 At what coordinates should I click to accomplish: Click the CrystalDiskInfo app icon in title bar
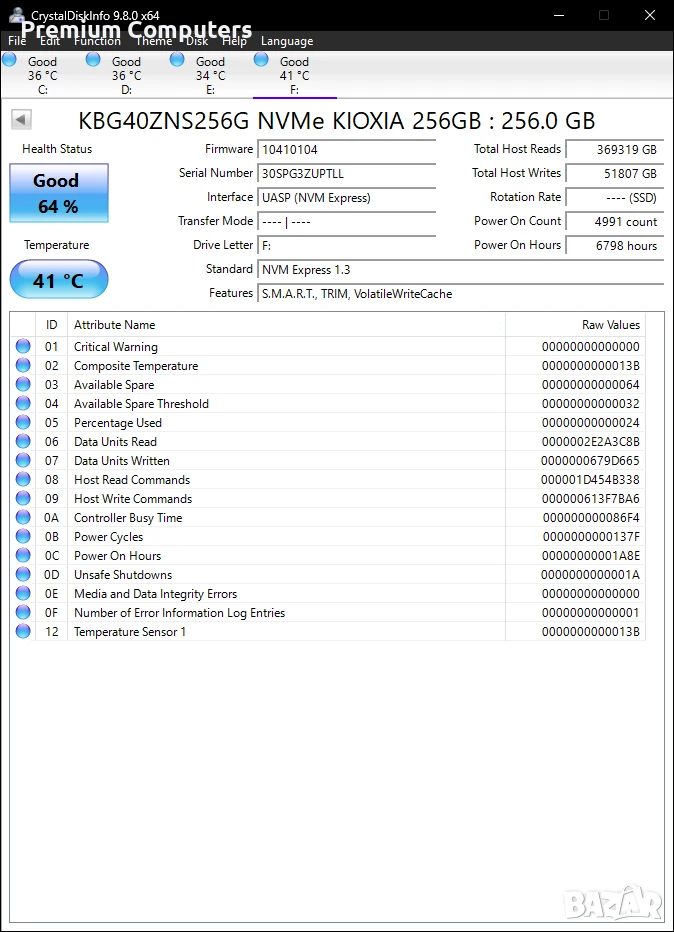pyautogui.click(x=17, y=15)
